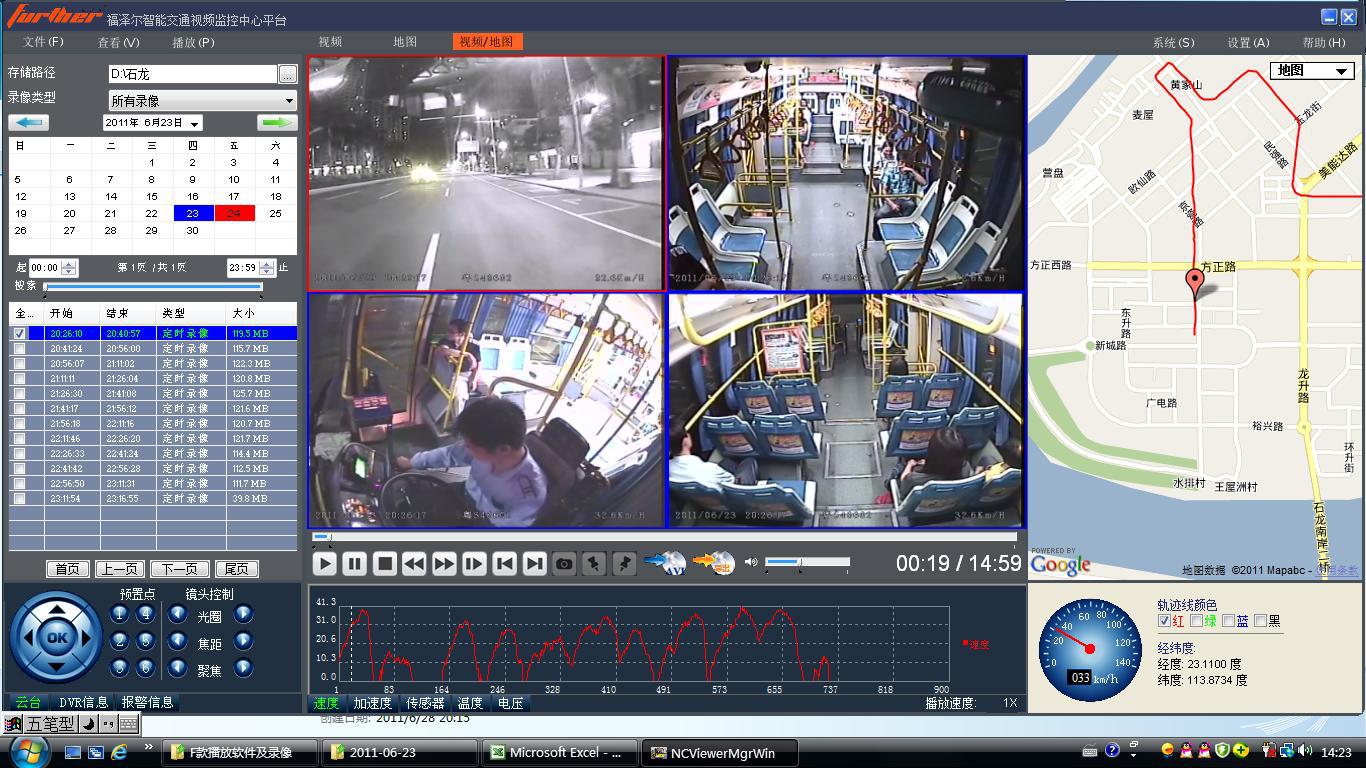This screenshot has width=1366, height=768.
Task: Click the first pushpin marker icon
Action: coord(594,564)
